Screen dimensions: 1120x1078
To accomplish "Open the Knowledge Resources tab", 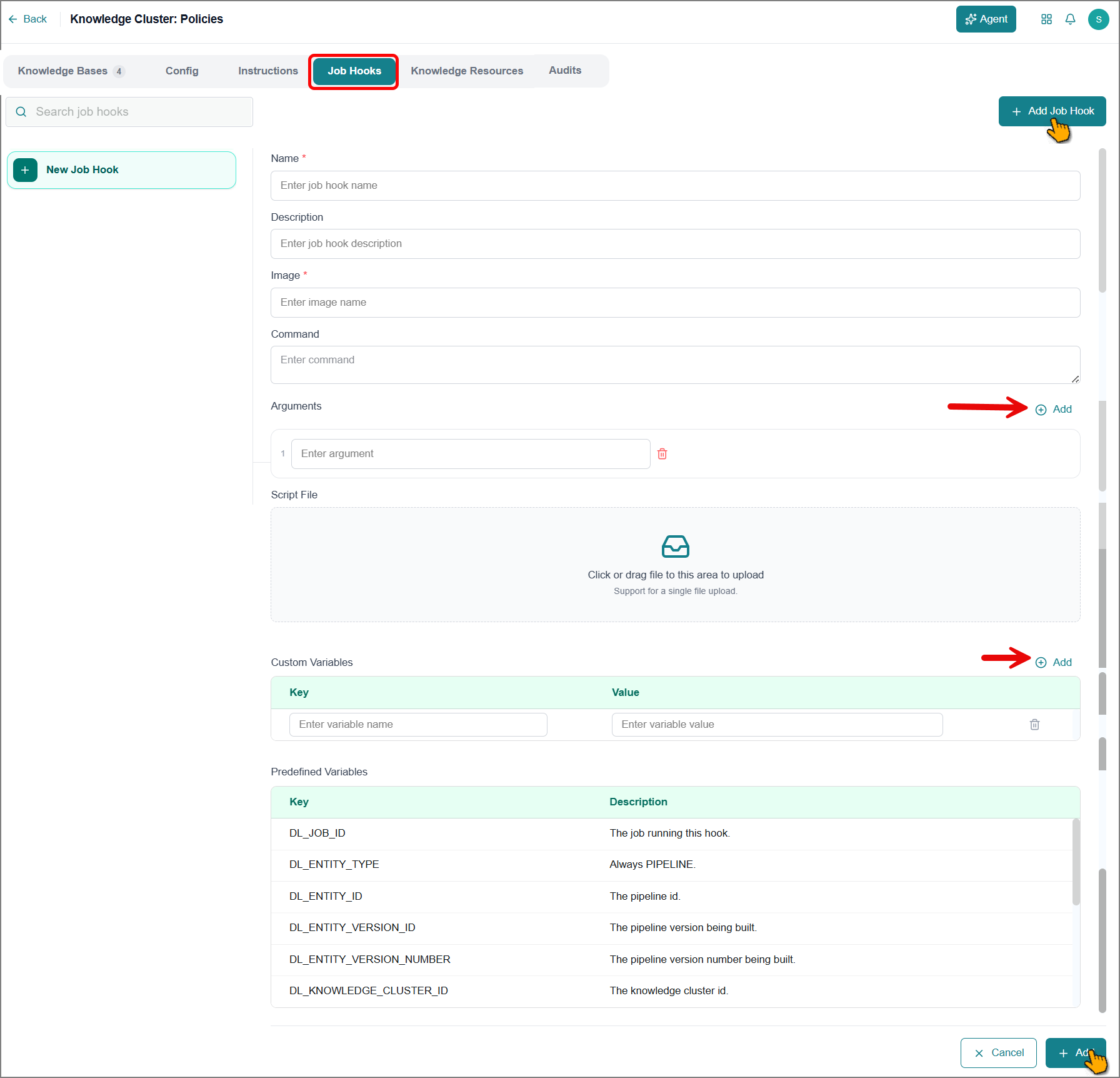I will (467, 71).
